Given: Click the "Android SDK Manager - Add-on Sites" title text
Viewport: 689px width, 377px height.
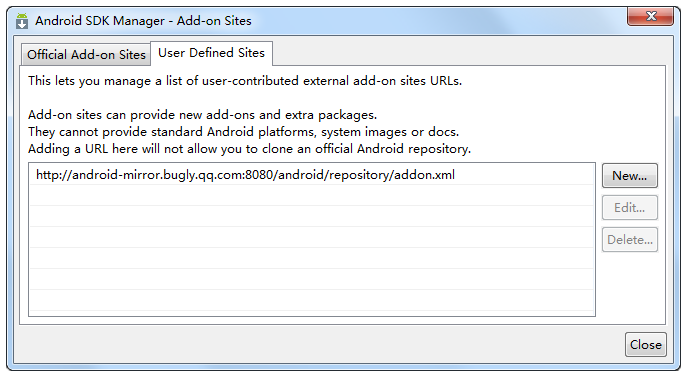Looking at the screenshot, I should (x=143, y=21).
